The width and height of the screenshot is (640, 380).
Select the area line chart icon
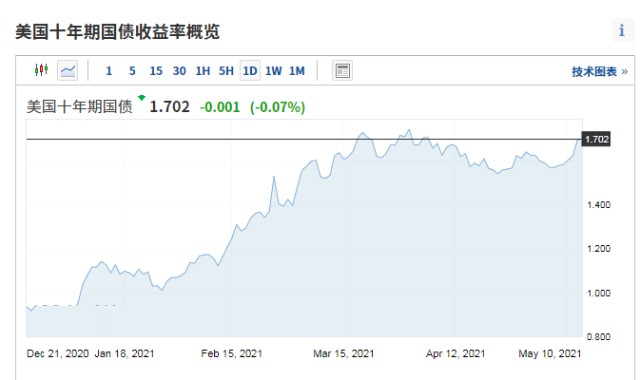pos(67,70)
